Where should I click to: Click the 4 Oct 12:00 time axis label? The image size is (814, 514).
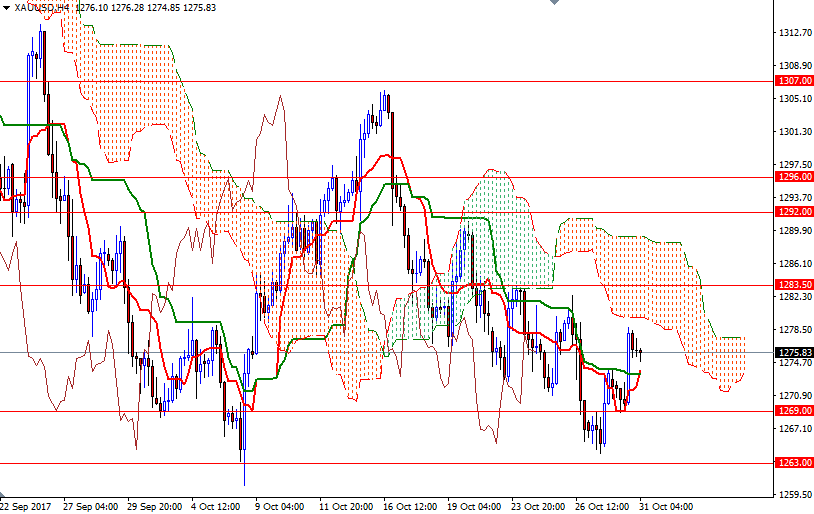pos(215,506)
